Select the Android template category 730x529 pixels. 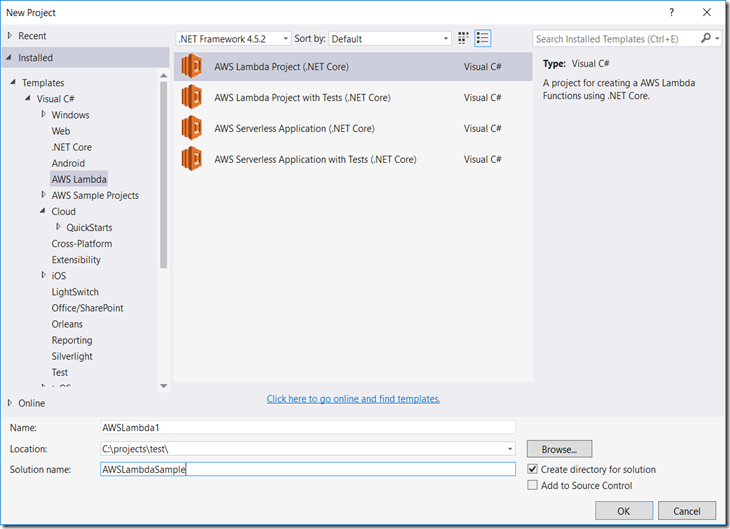pyautogui.click(x=68, y=163)
